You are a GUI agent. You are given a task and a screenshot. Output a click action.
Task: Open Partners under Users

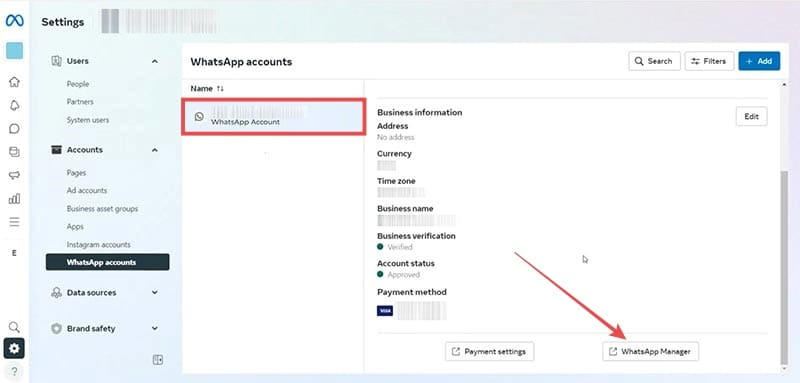pyautogui.click(x=80, y=102)
